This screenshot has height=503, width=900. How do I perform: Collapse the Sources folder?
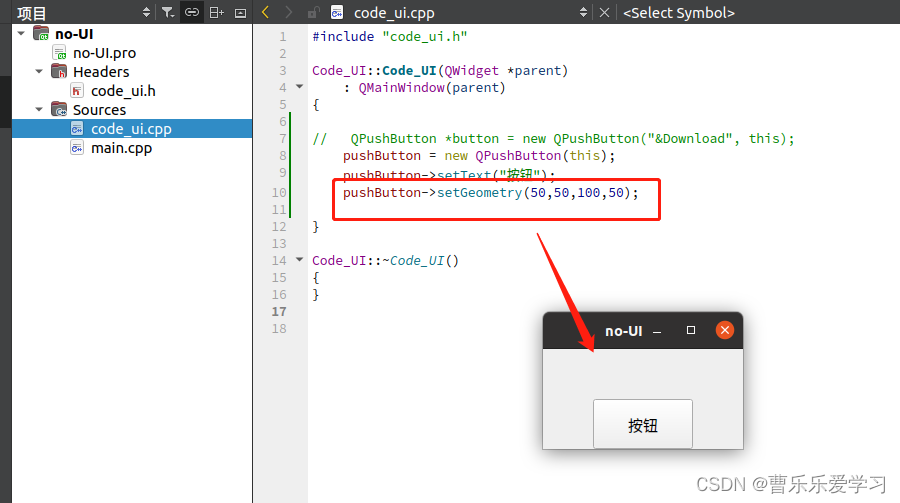click(x=39, y=109)
